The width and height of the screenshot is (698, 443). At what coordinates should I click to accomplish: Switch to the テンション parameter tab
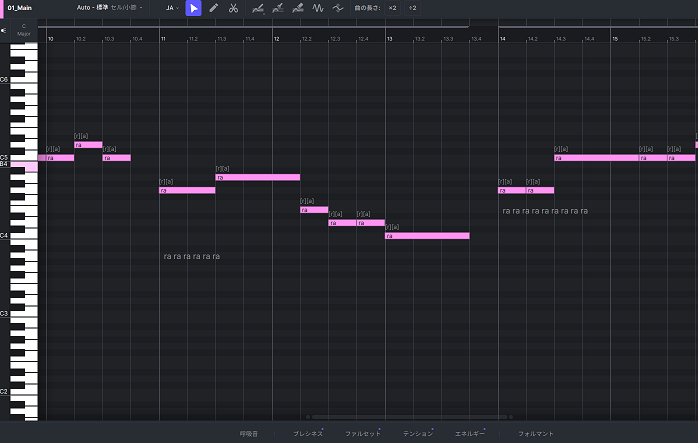pos(417,434)
